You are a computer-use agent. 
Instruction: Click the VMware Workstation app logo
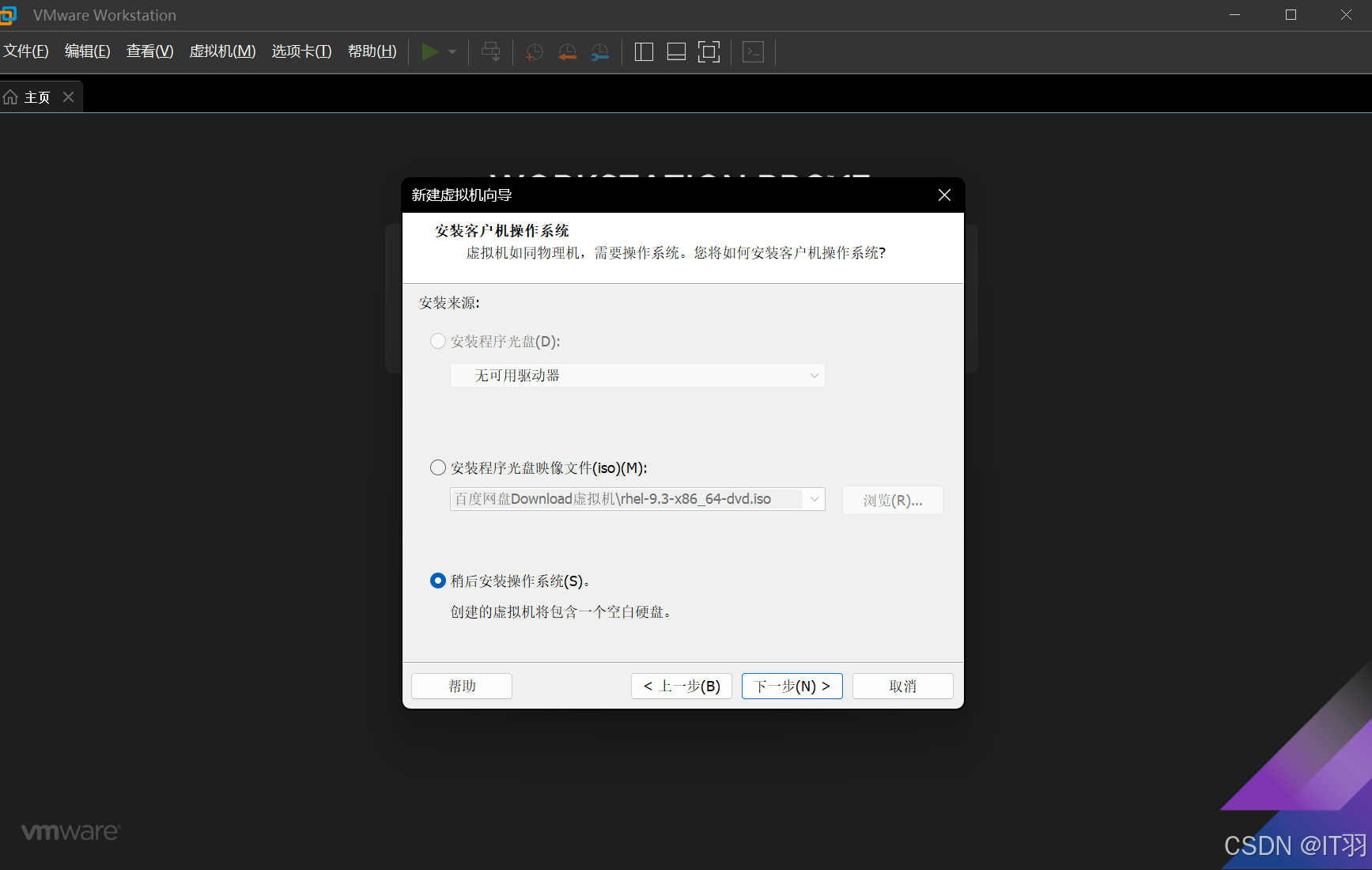click(x=8, y=15)
